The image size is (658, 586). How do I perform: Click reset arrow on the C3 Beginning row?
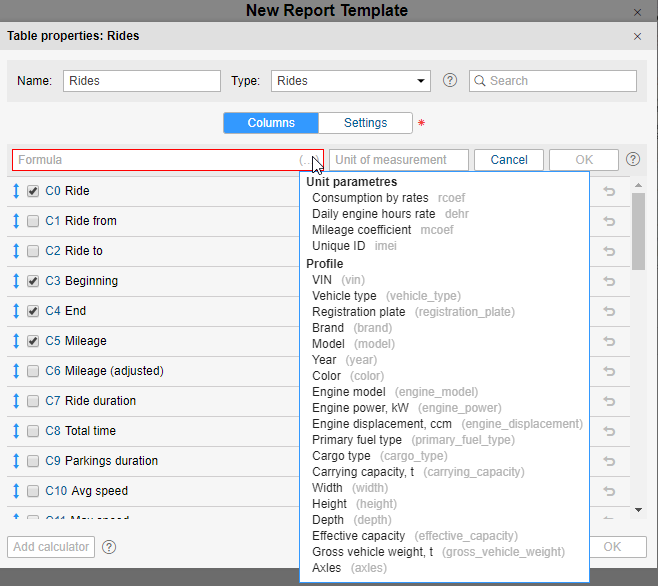coord(609,281)
